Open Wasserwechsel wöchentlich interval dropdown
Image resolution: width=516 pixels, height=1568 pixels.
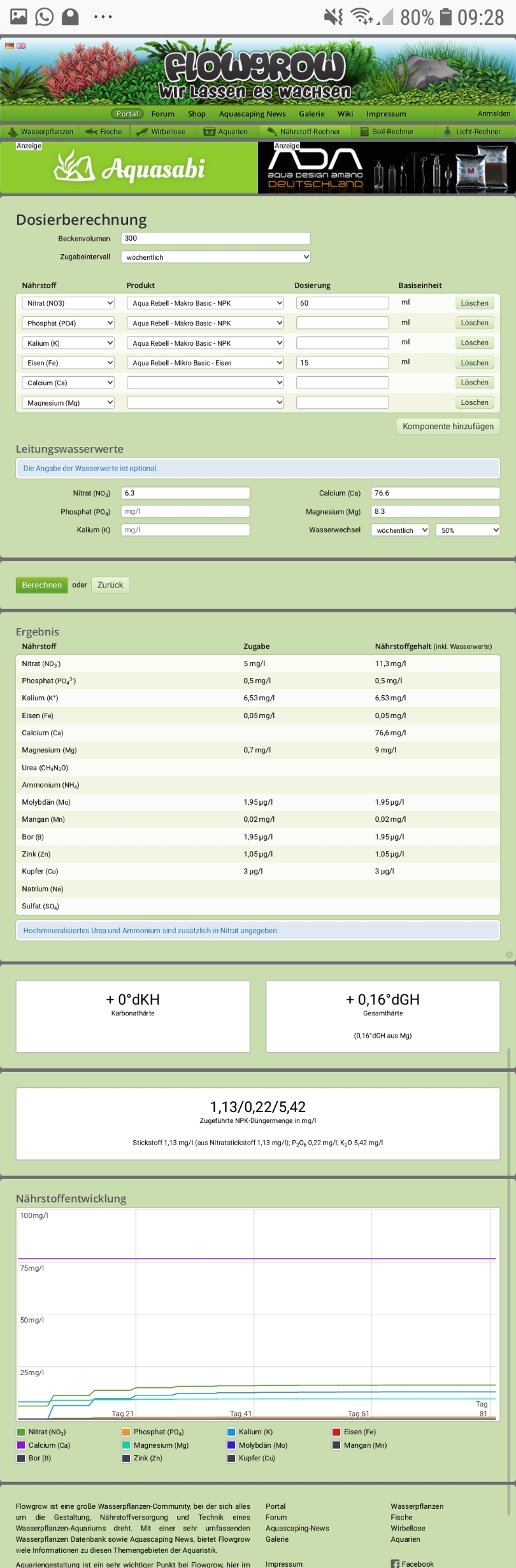tap(400, 530)
